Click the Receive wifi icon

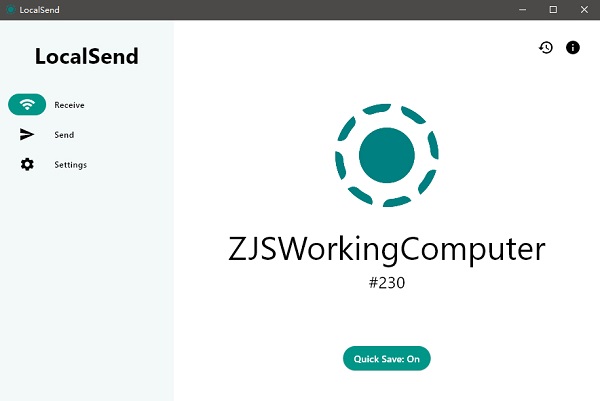coord(27,104)
